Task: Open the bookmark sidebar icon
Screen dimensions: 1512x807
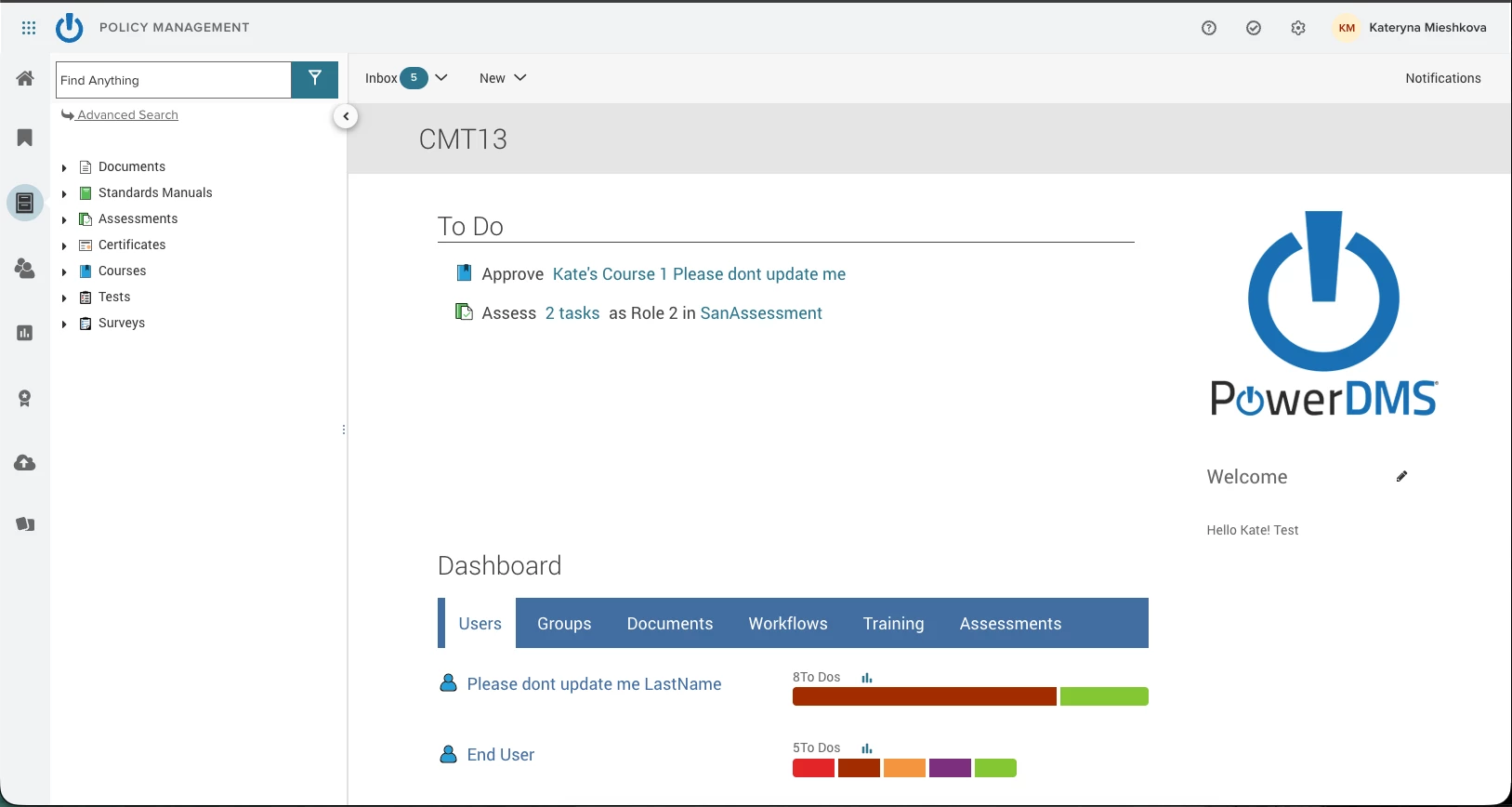Action: tap(25, 138)
